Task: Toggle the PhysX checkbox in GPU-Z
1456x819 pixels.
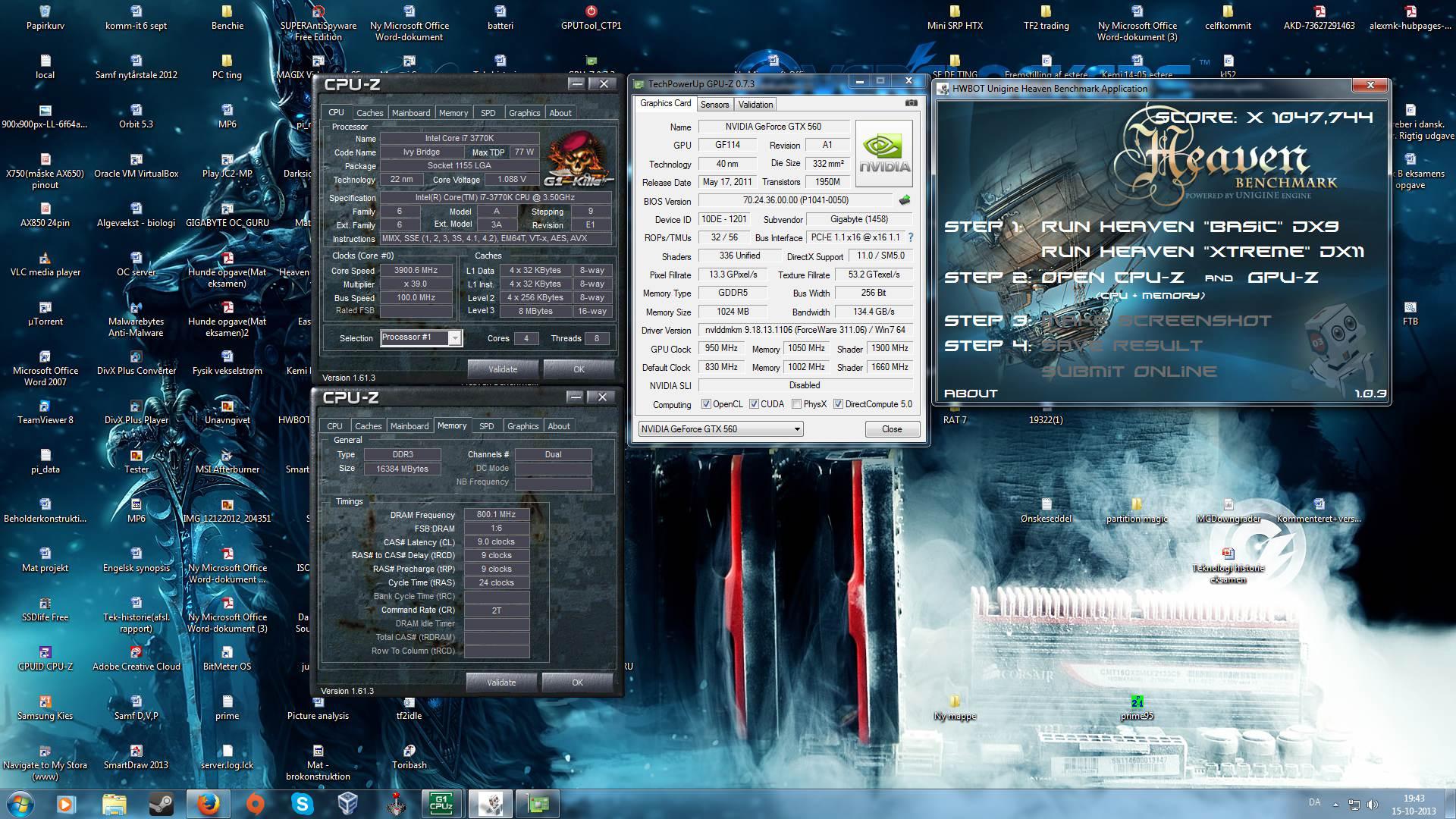Action: pyautogui.click(x=796, y=404)
